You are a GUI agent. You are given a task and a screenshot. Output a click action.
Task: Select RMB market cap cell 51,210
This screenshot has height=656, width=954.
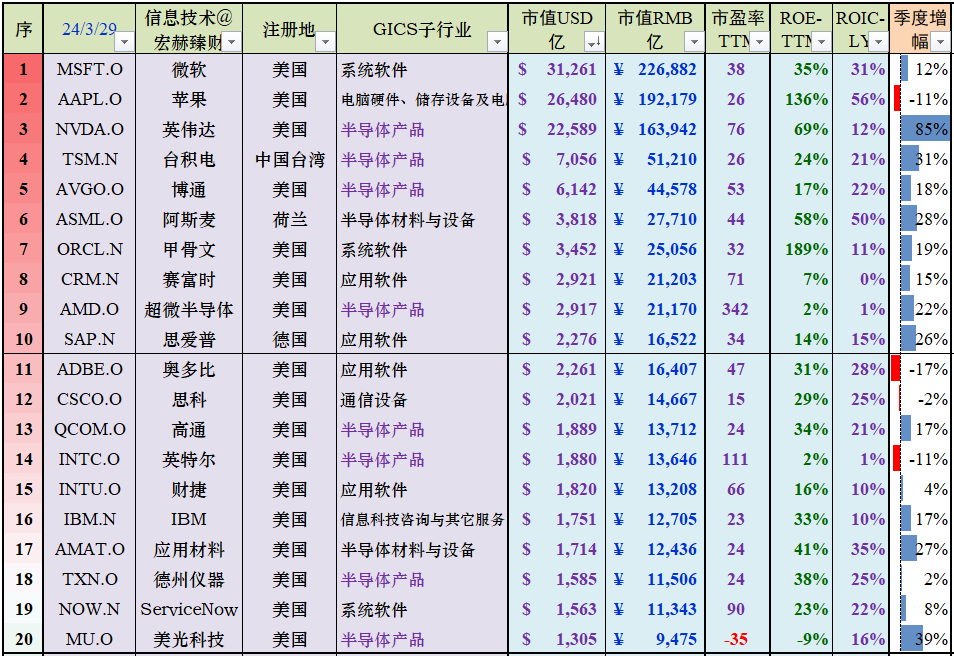[655, 159]
